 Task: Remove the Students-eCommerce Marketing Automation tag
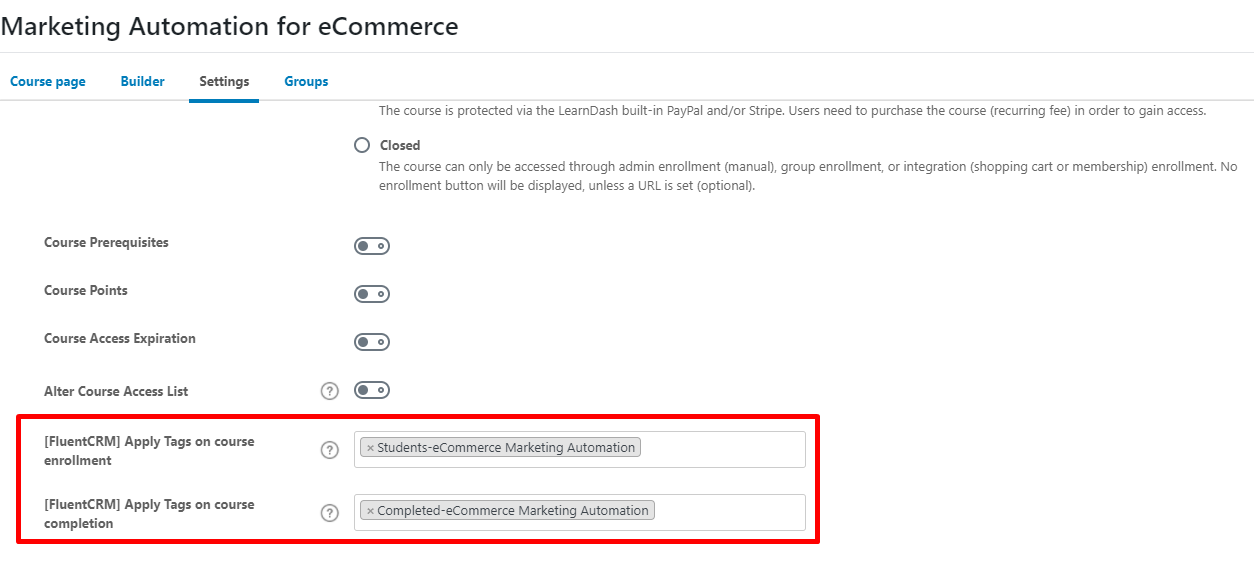click(x=370, y=448)
